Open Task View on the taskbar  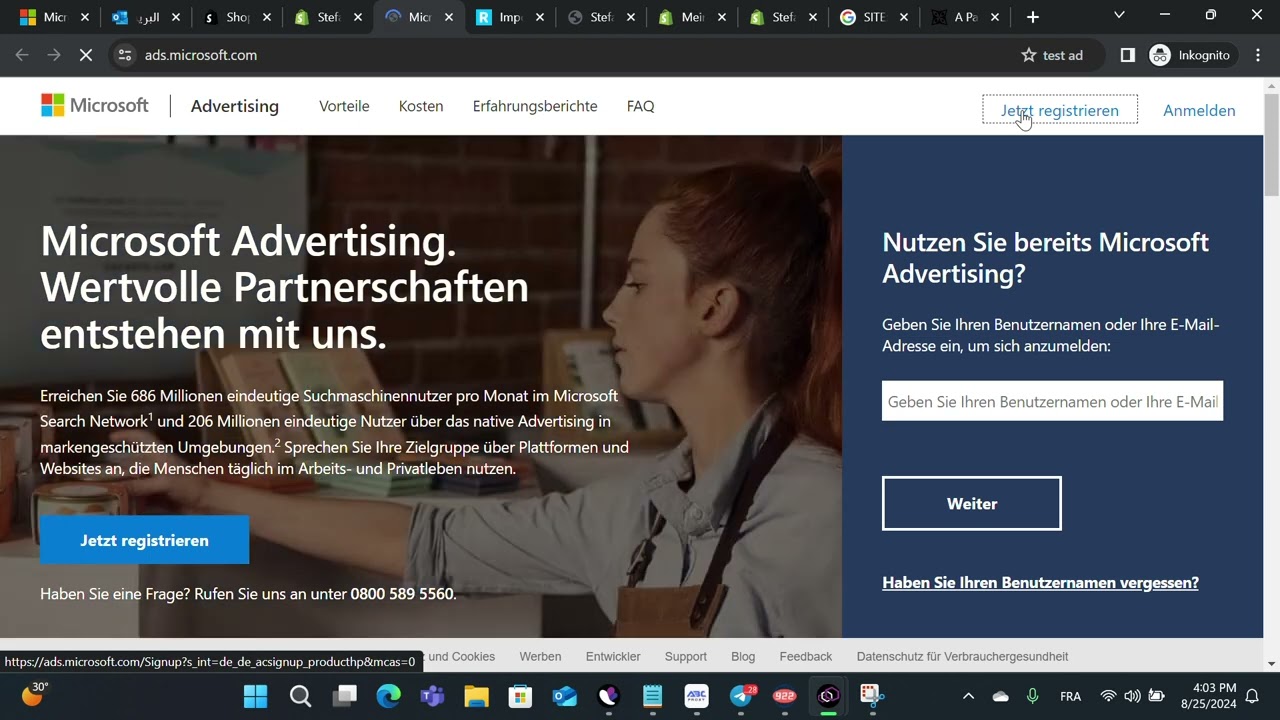pyautogui.click(x=345, y=696)
